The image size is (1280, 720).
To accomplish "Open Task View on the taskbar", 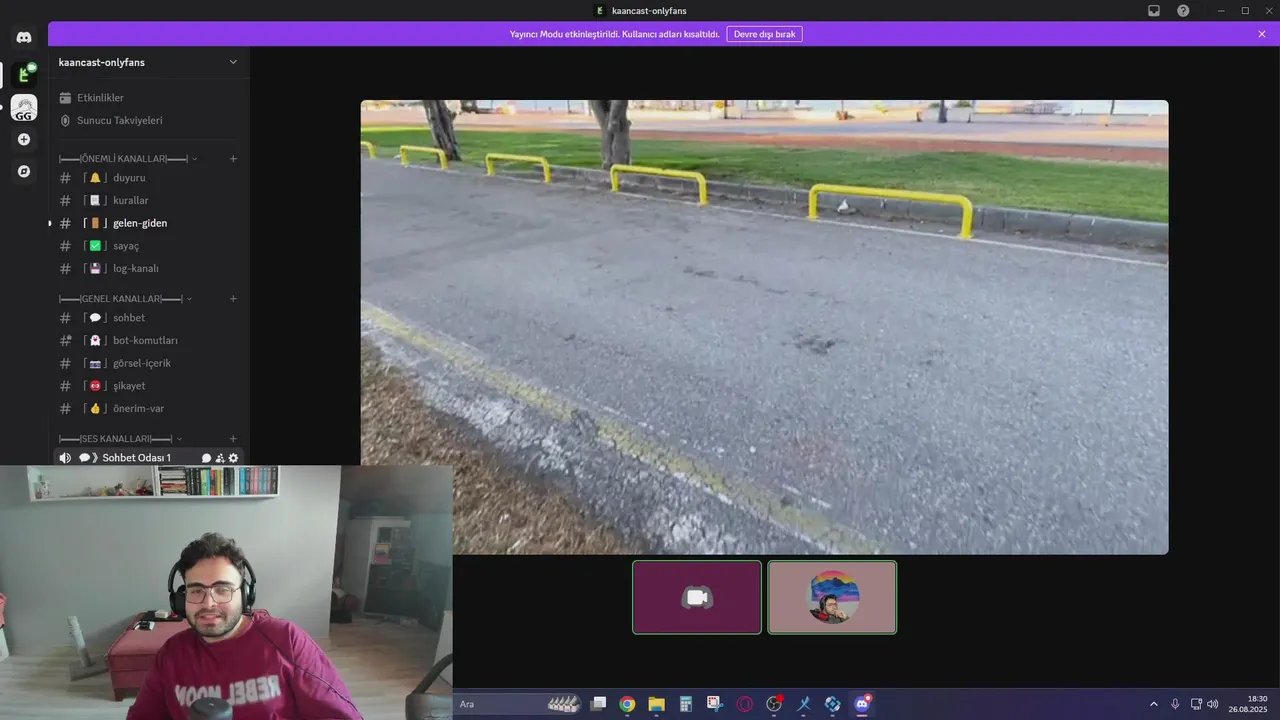I will [x=599, y=704].
